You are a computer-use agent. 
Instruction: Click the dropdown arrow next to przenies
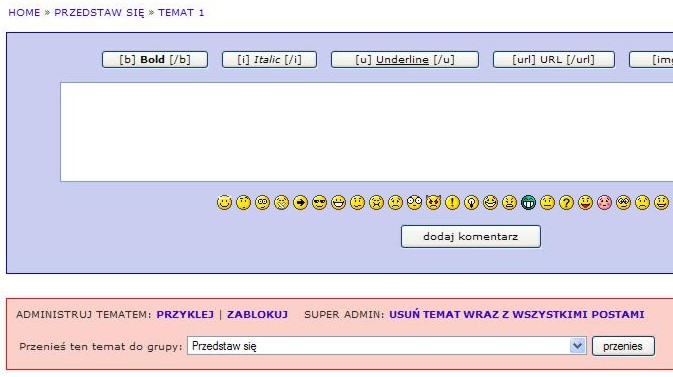[x=578, y=346]
